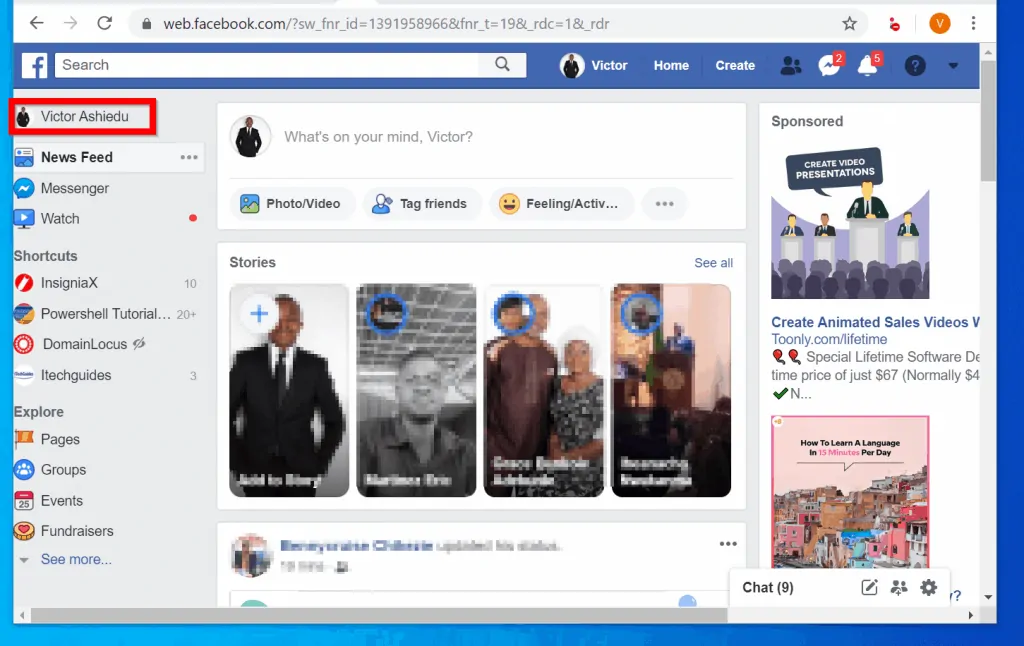Screen dimensions: 1024x646
Task: Click the search magnifier button
Action: [x=503, y=65]
